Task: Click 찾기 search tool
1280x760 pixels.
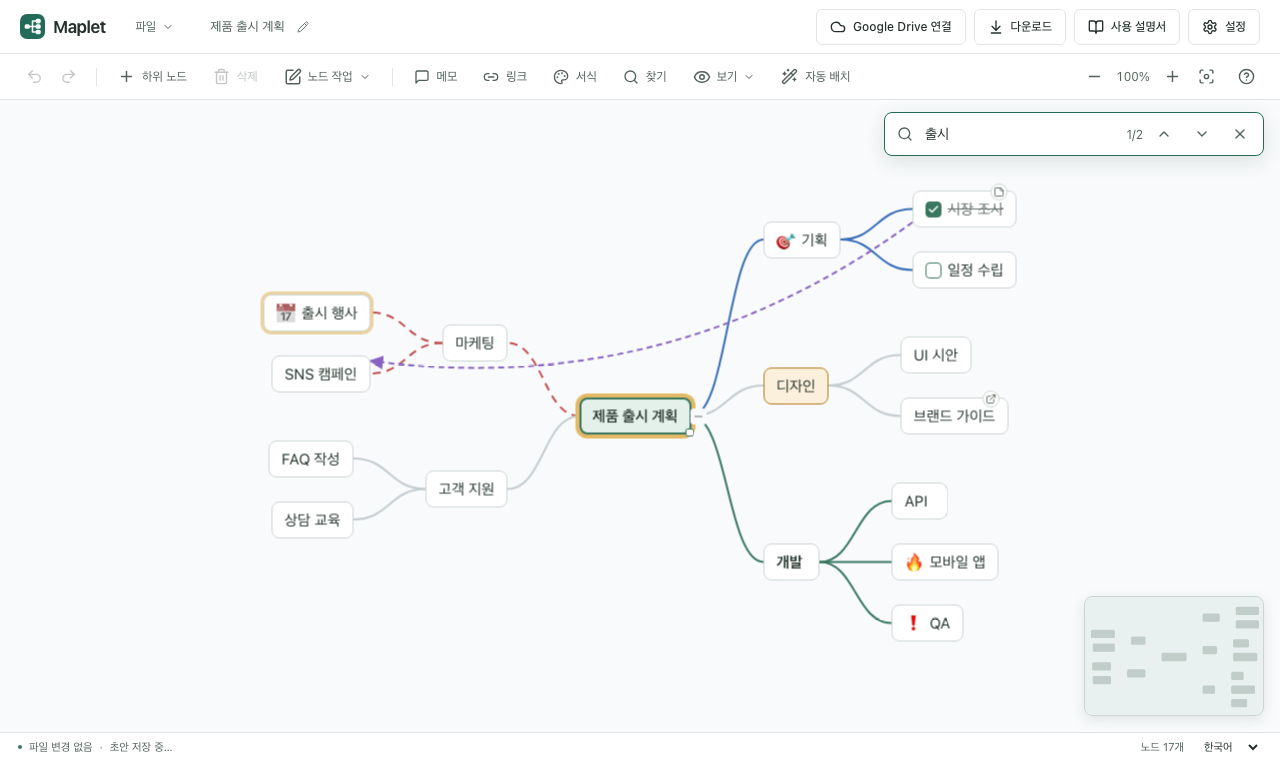Action: tap(645, 77)
